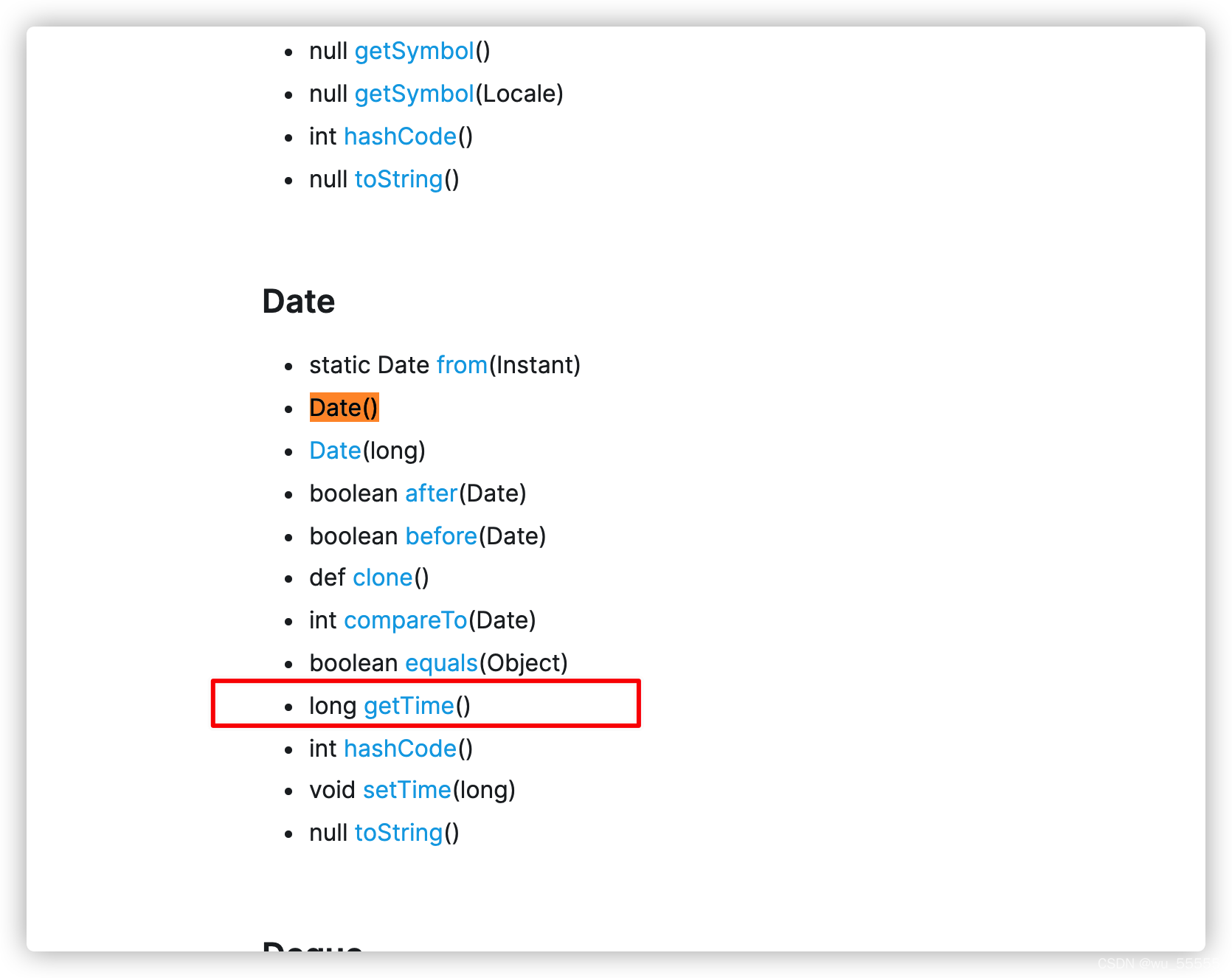Image resolution: width=1232 pixels, height=978 pixels.
Task: Open the Date(long) constructor link
Action: click(x=336, y=451)
